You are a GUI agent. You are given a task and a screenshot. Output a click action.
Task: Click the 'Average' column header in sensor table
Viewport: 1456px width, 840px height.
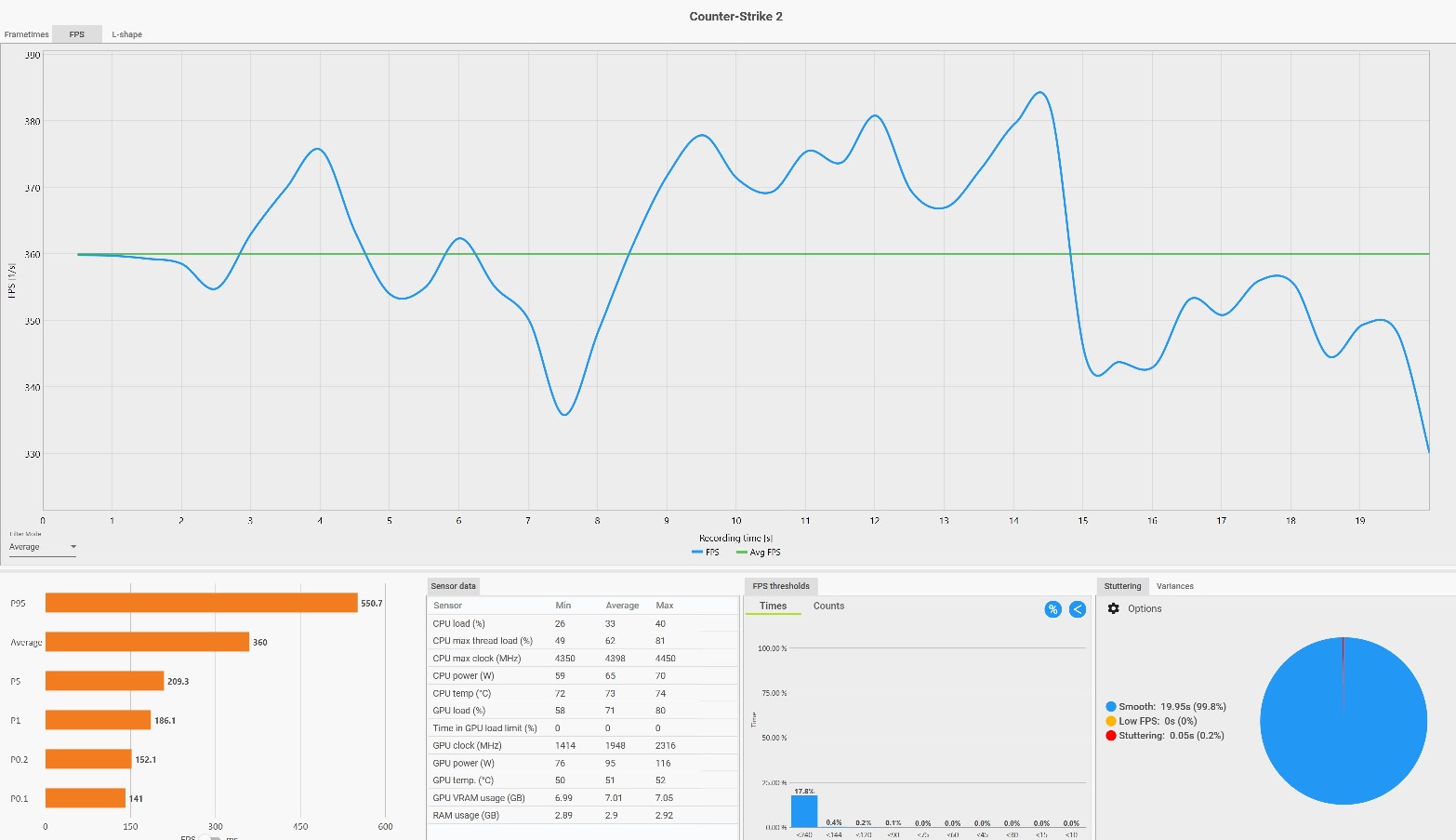click(622, 606)
